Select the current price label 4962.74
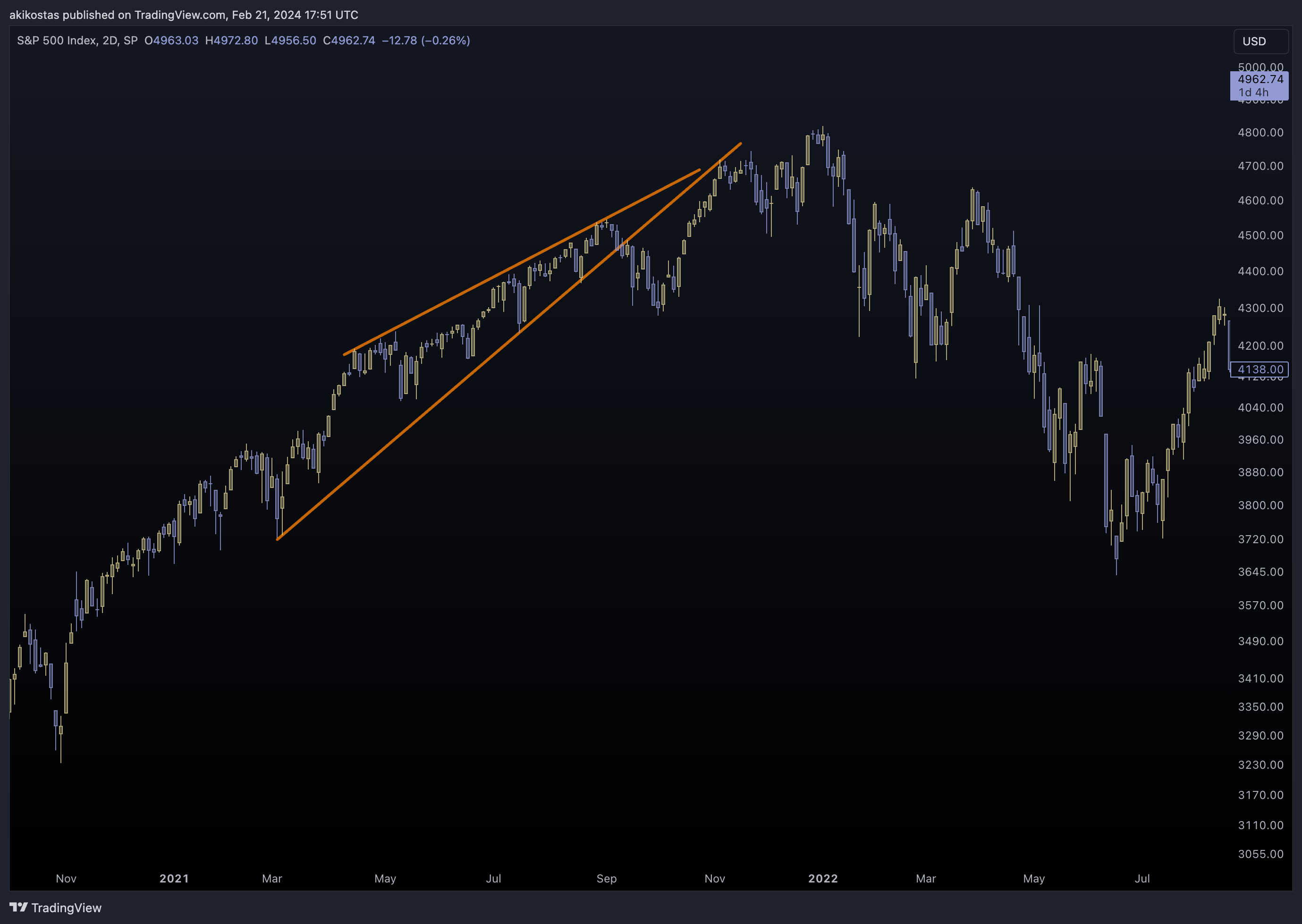Viewport: 1302px width, 924px height. coord(1260,85)
